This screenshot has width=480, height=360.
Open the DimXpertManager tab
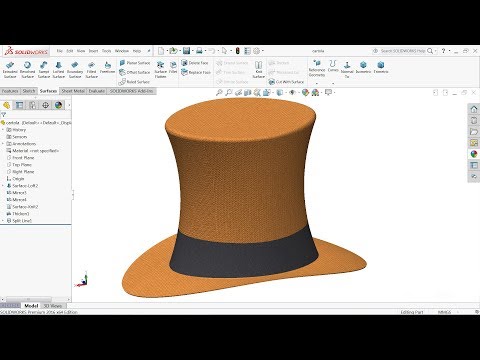[x=45, y=105]
